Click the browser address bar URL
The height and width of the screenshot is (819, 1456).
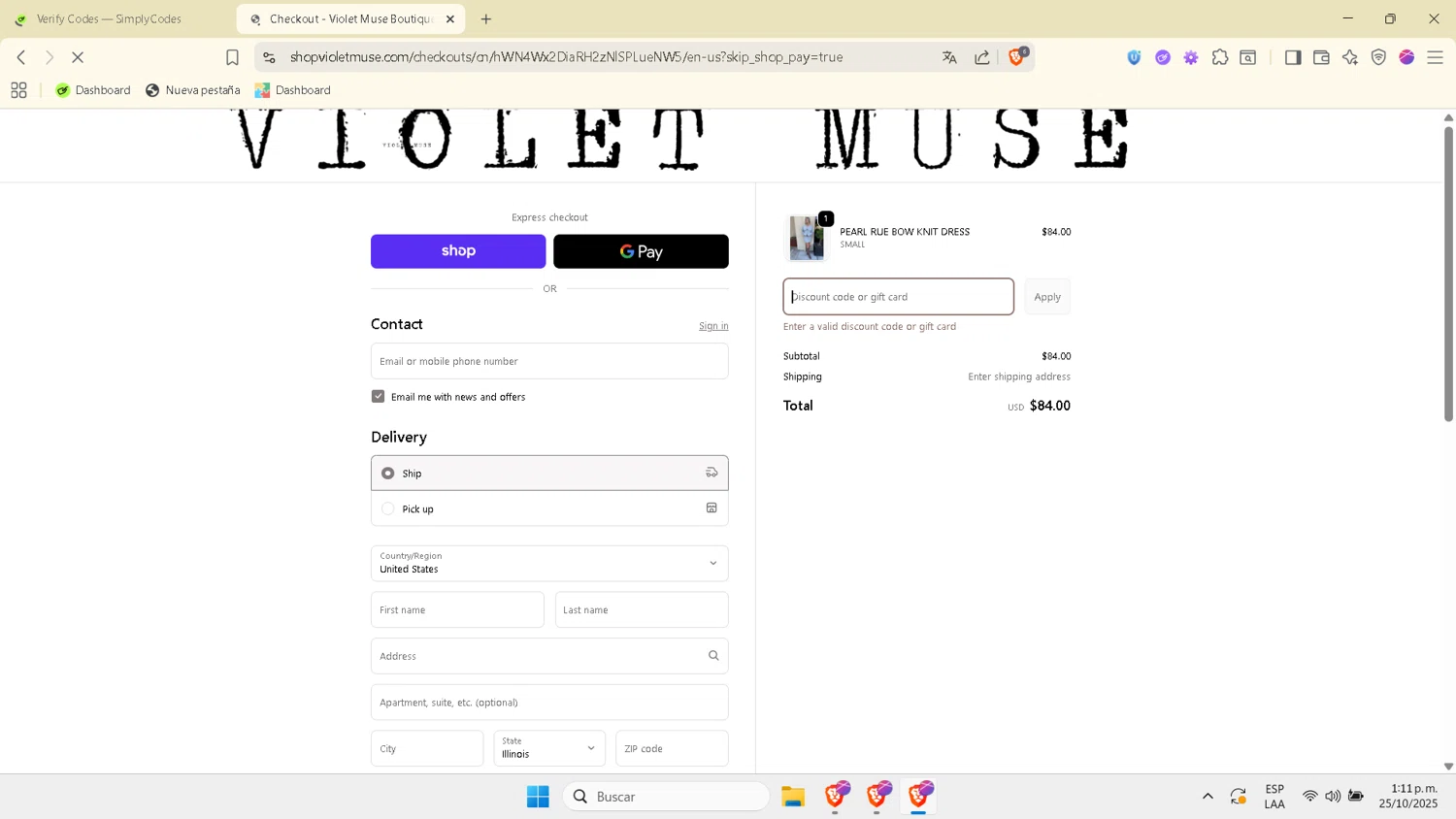(566, 57)
